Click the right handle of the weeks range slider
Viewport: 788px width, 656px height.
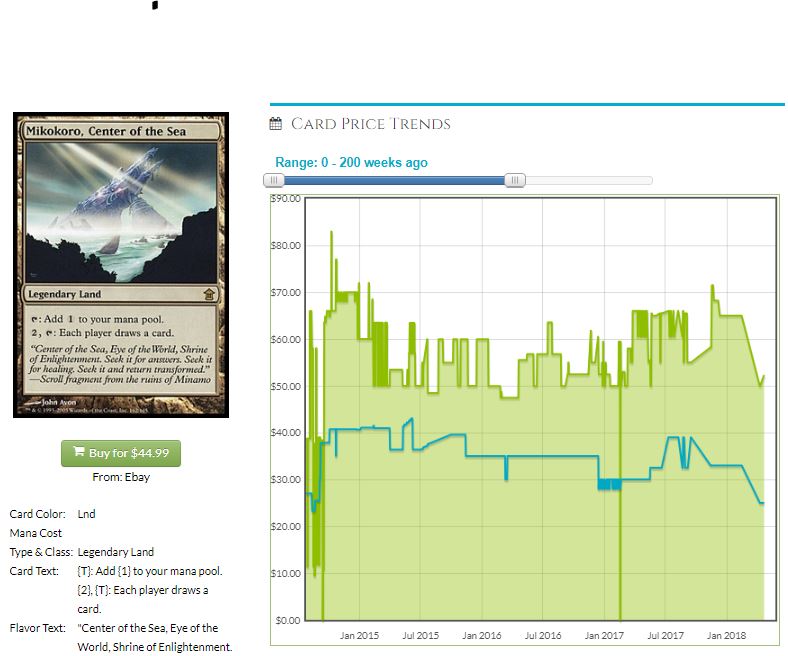click(x=515, y=180)
